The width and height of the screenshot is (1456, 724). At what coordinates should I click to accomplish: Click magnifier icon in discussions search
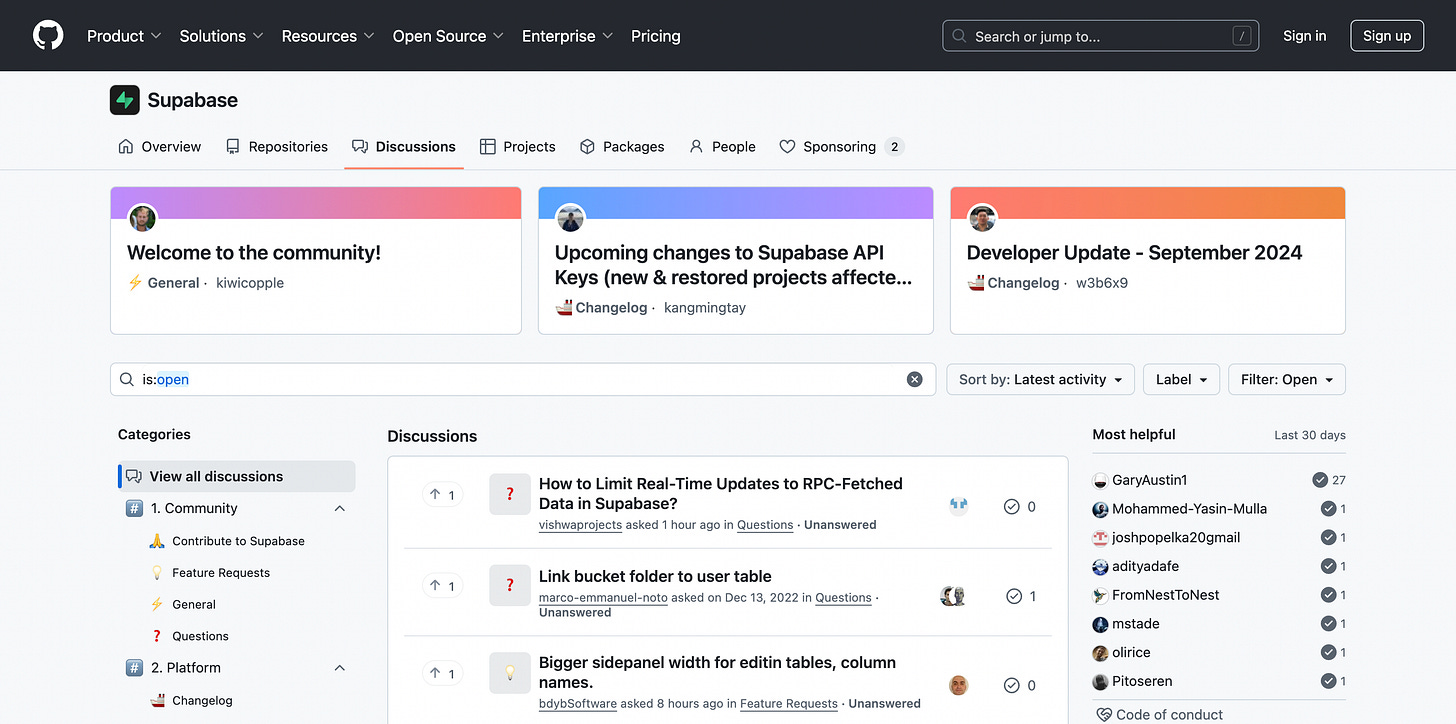tap(126, 379)
